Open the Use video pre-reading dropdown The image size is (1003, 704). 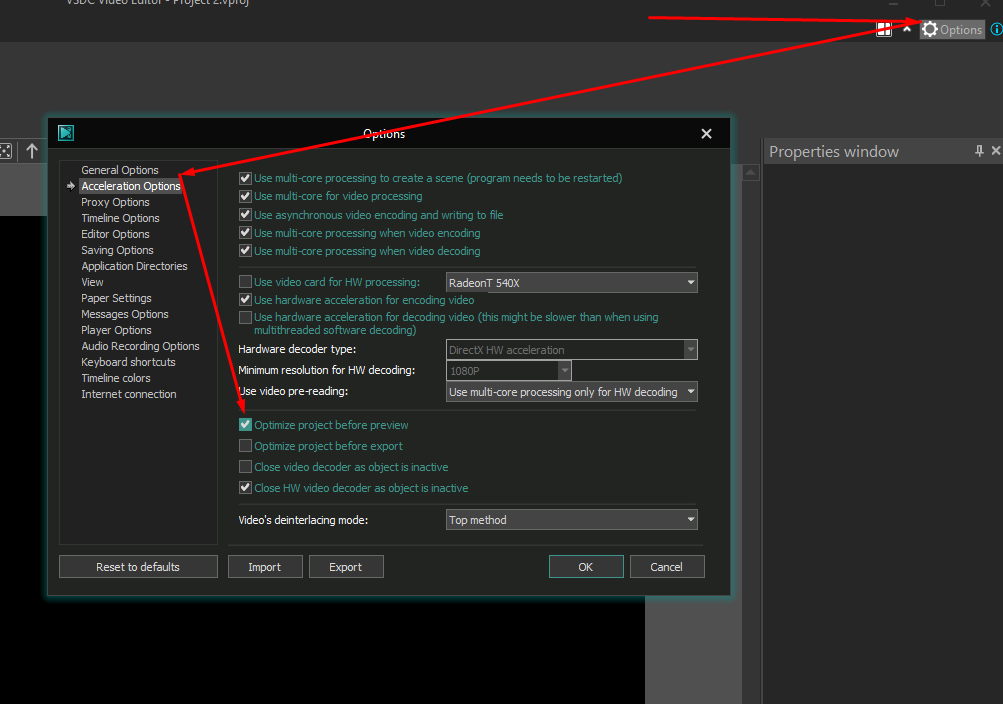coord(571,392)
